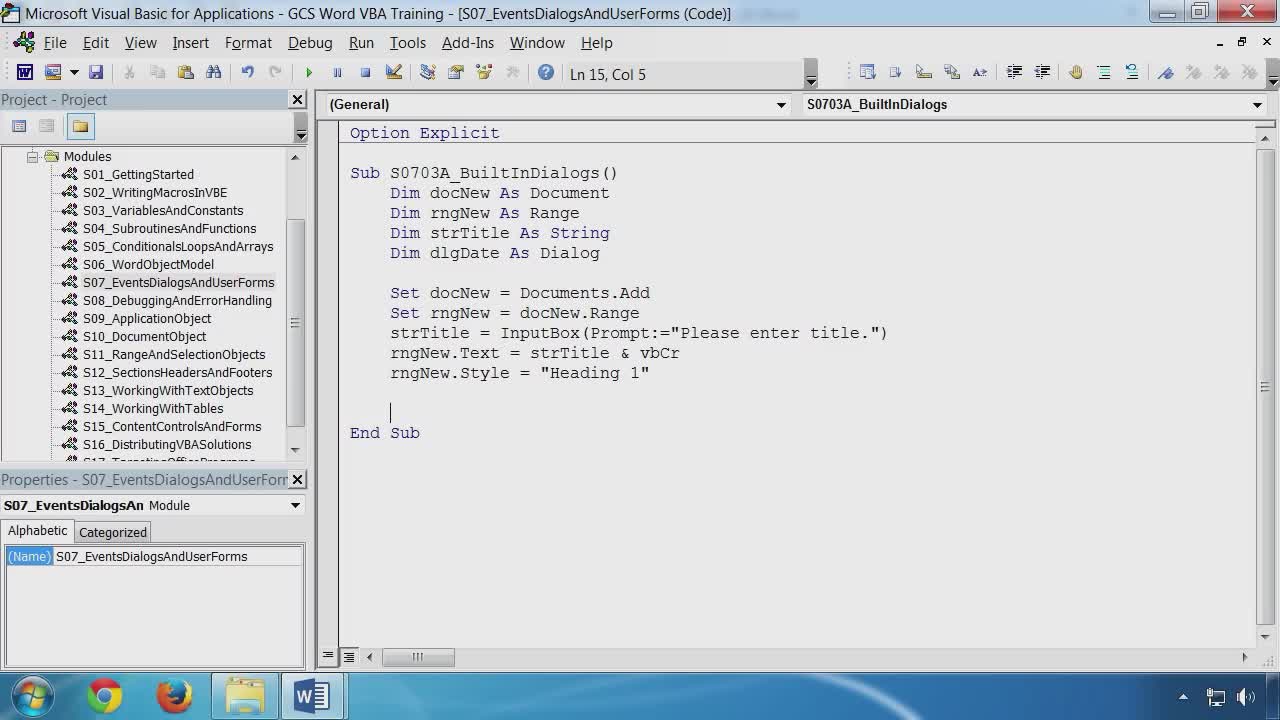Click the Insert UserForm toolbar icon
The image size is (1280, 720).
point(52,72)
